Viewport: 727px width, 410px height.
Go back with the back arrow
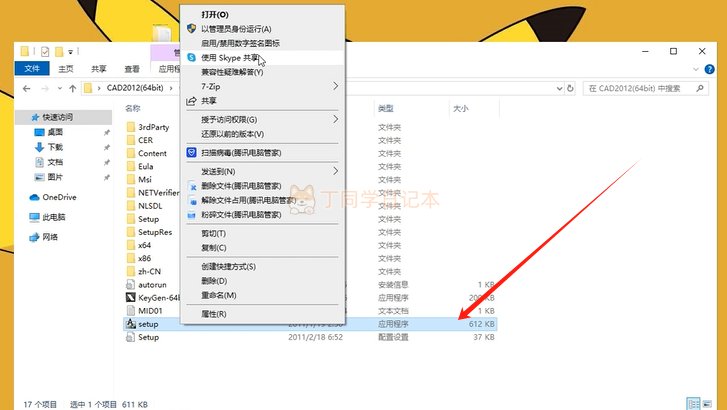(x=26, y=88)
